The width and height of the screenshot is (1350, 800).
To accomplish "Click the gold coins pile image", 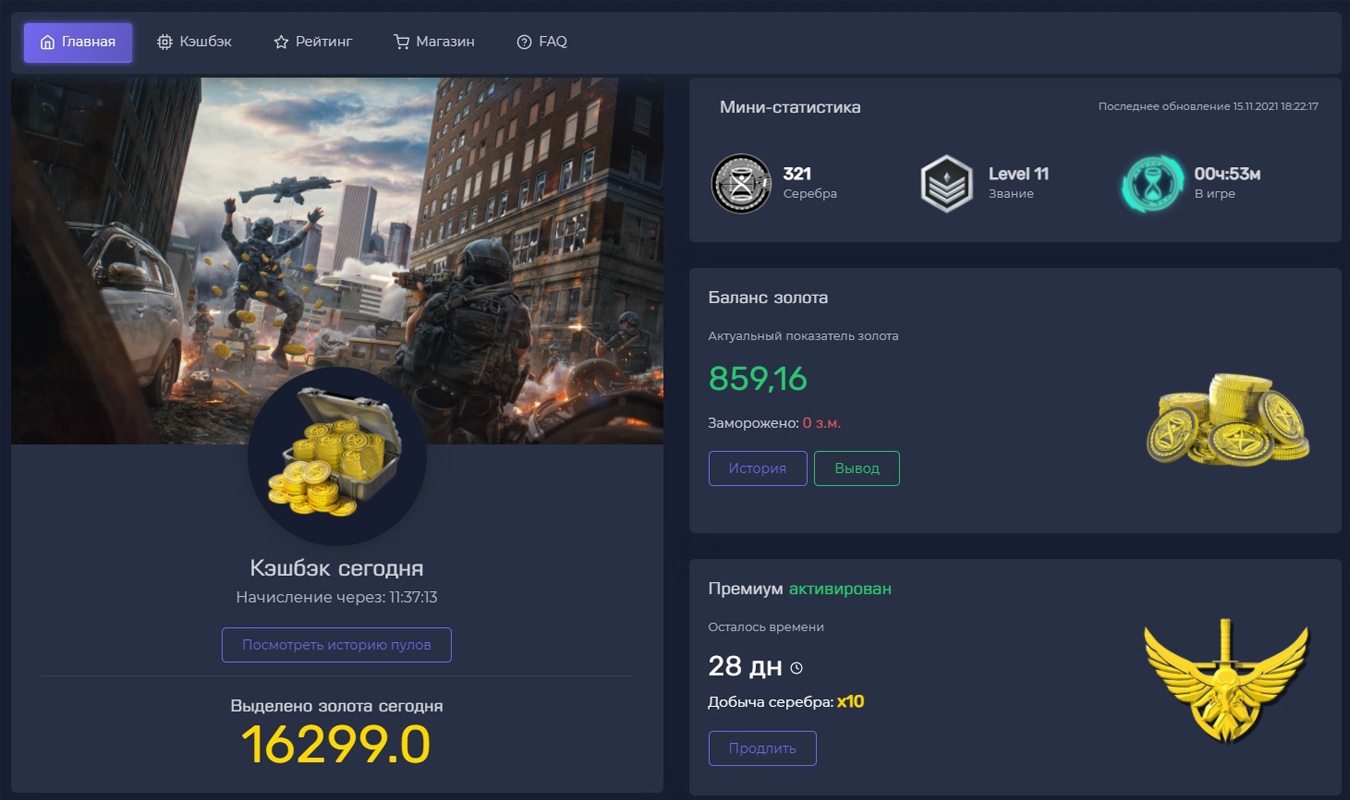I will (x=1228, y=419).
